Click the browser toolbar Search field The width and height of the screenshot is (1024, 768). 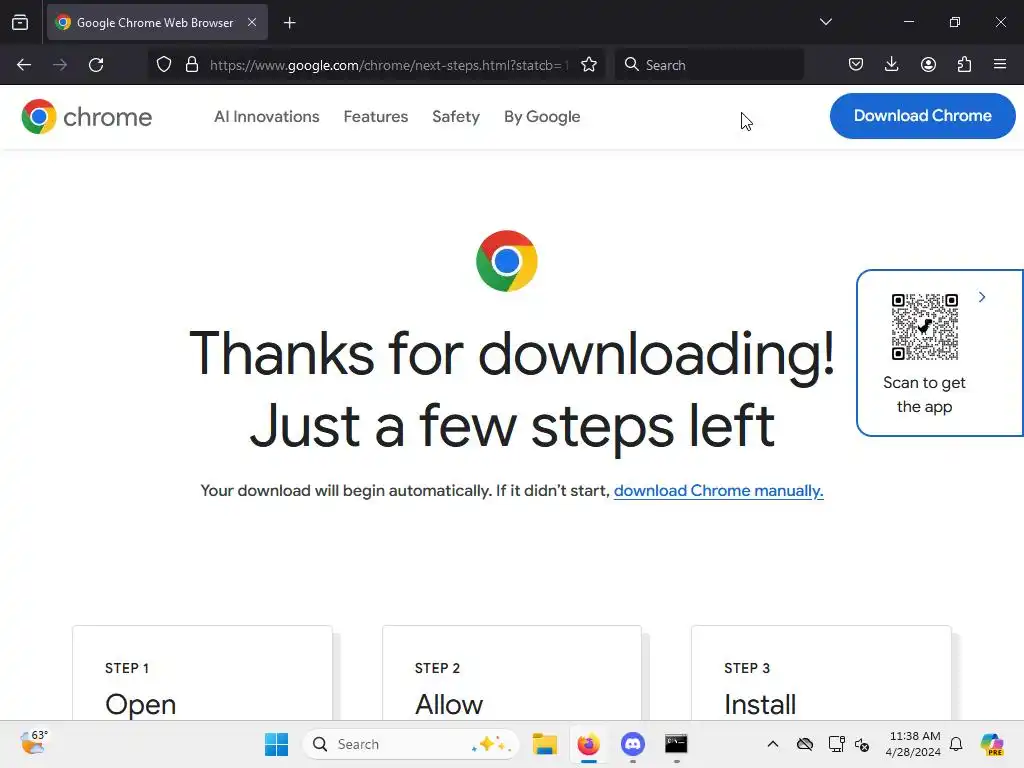pos(709,65)
